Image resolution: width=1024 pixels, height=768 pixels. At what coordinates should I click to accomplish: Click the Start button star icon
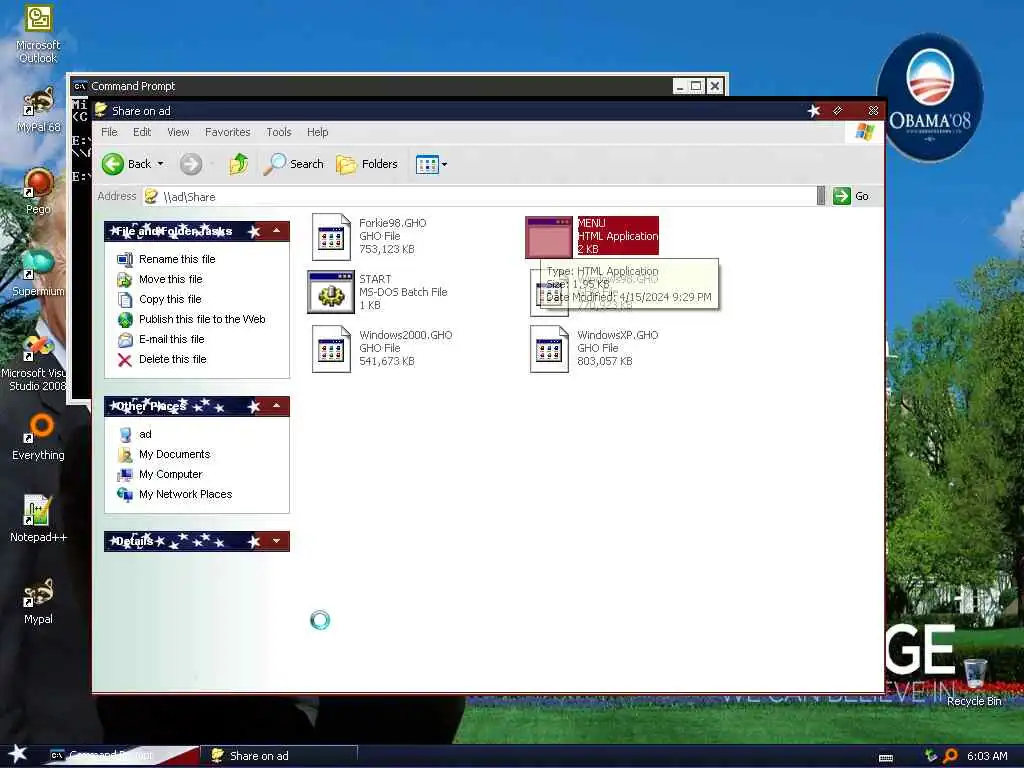click(x=18, y=754)
